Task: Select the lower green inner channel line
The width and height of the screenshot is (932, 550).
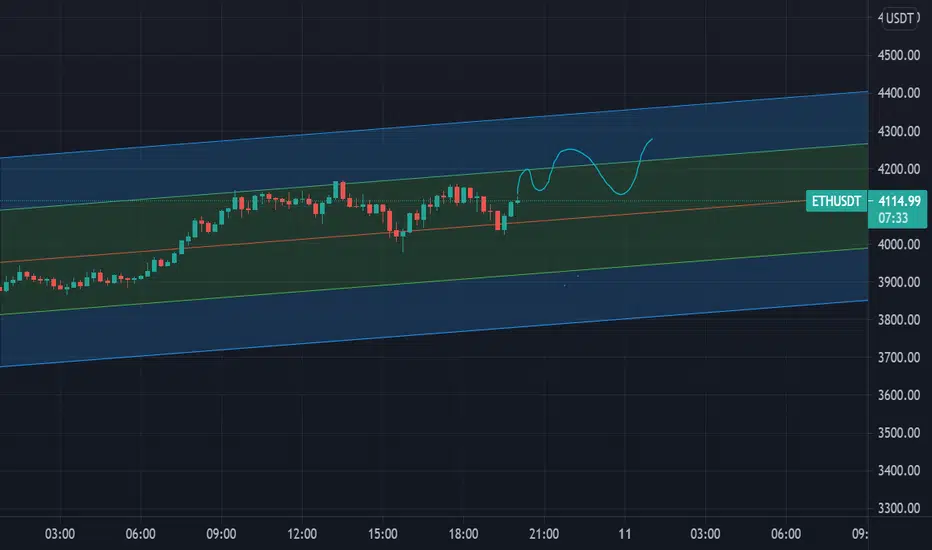Action: click(434, 281)
